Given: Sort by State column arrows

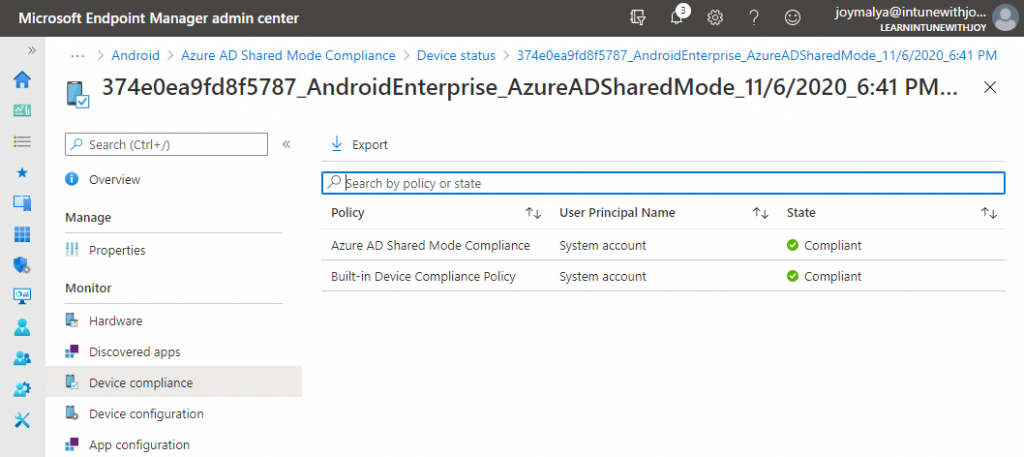Looking at the screenshot, I should click(989, 213).
